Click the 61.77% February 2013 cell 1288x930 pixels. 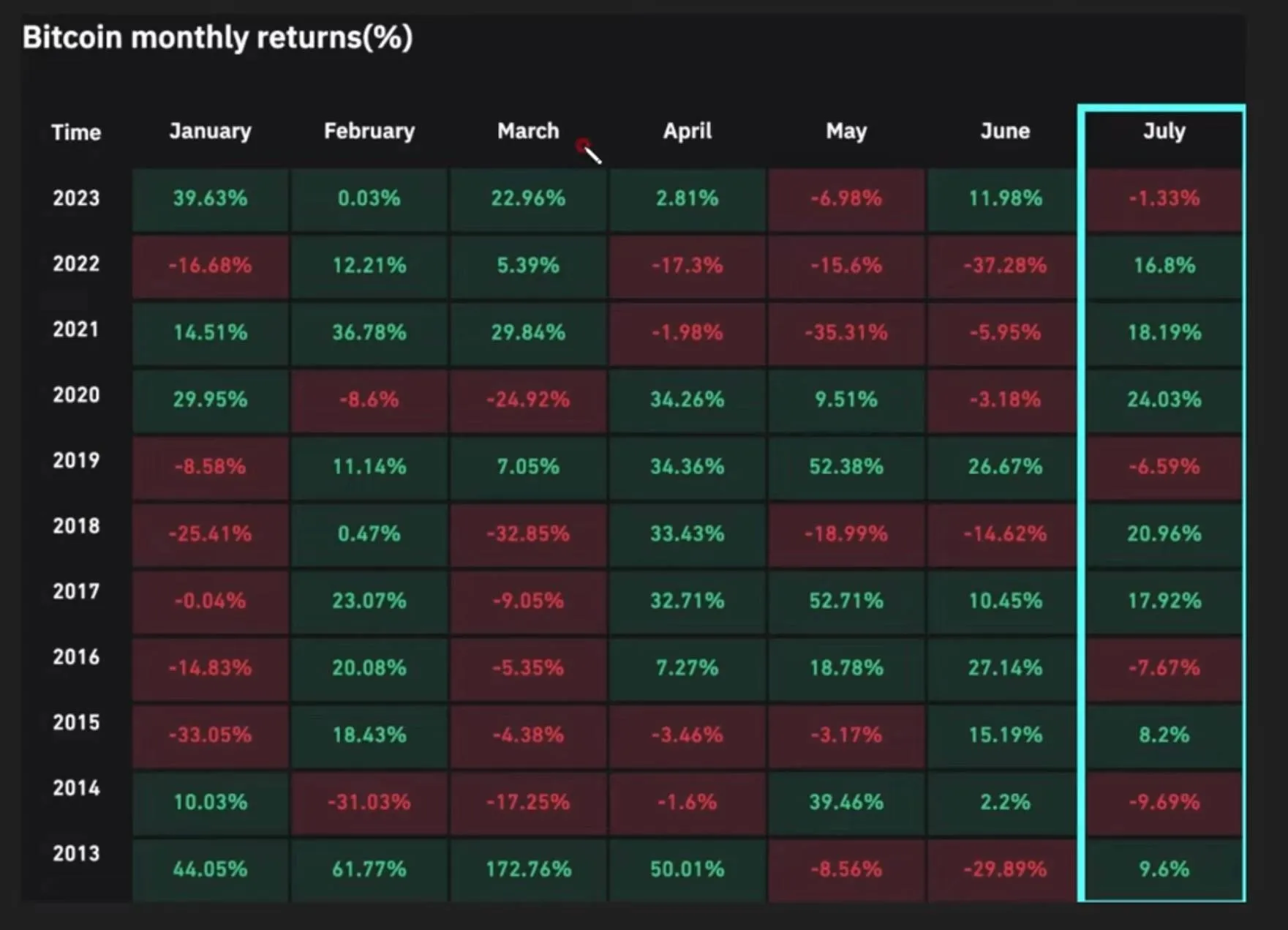point(369,869)
